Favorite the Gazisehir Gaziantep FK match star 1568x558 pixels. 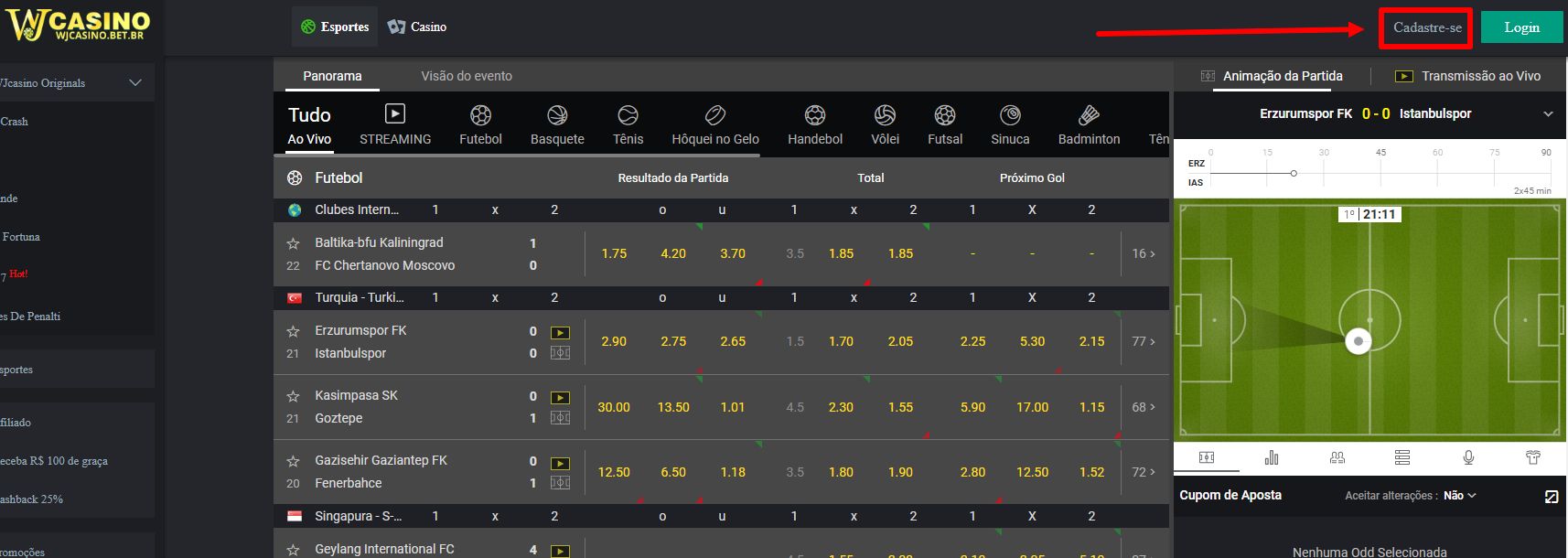pos(293,461)
